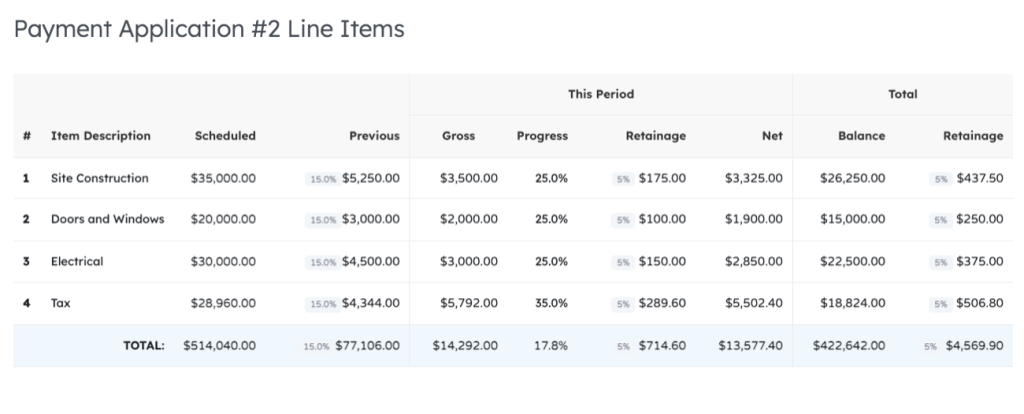The image size is (1024, 414).
Task: Click the 15.0% badge in Site Construction row
Action: 322,179
